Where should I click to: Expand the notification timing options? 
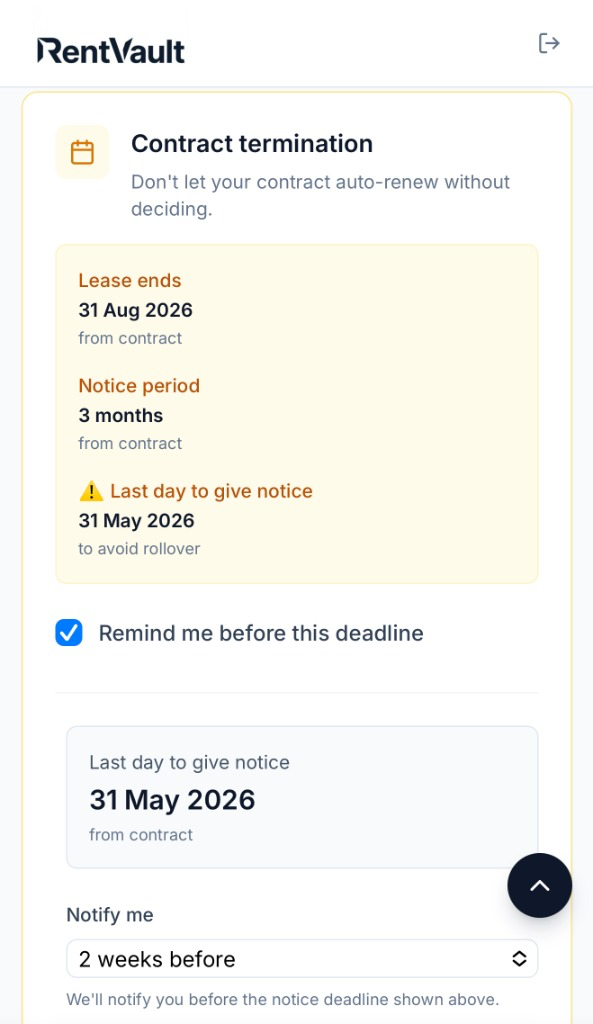pos(302,958)
